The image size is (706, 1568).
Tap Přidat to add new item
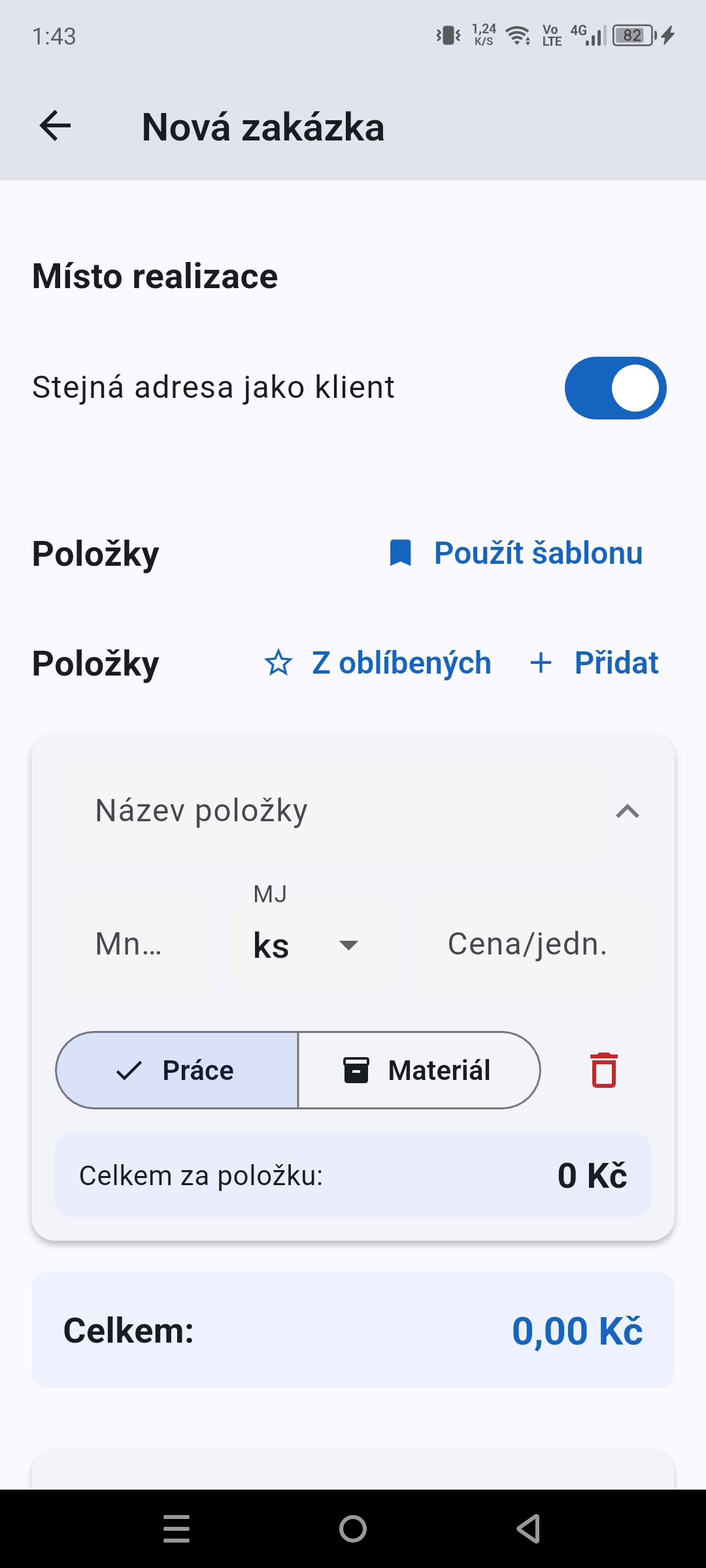click(x=615, y=663)
